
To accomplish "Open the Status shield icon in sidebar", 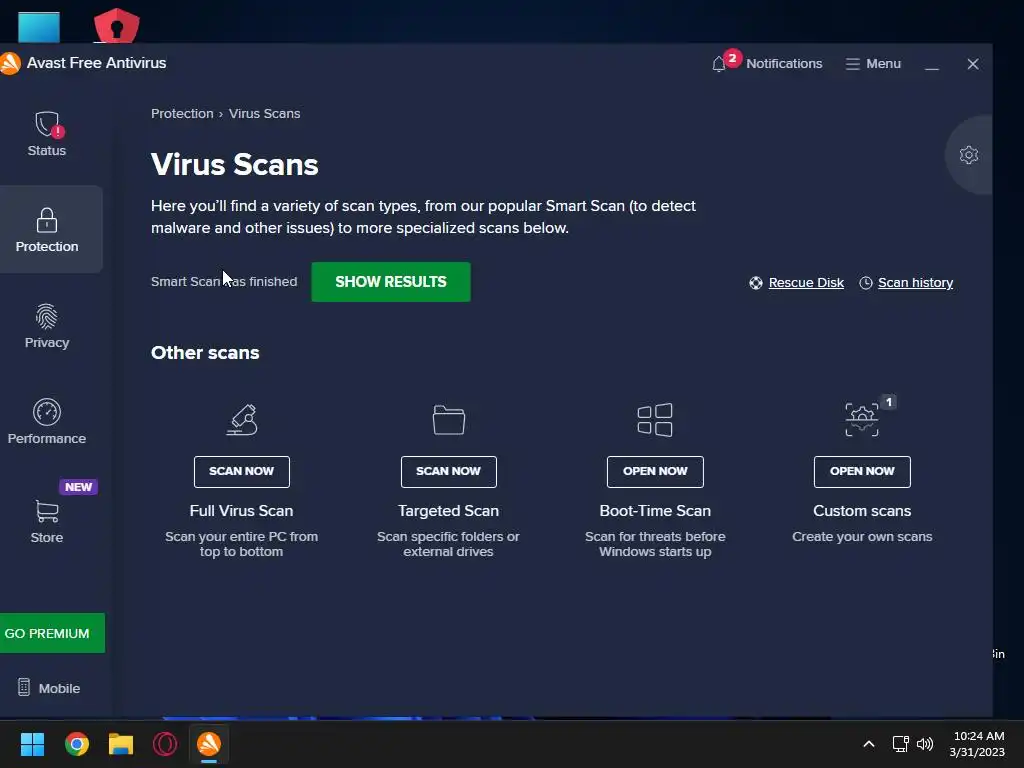I will tap(47, 125).
